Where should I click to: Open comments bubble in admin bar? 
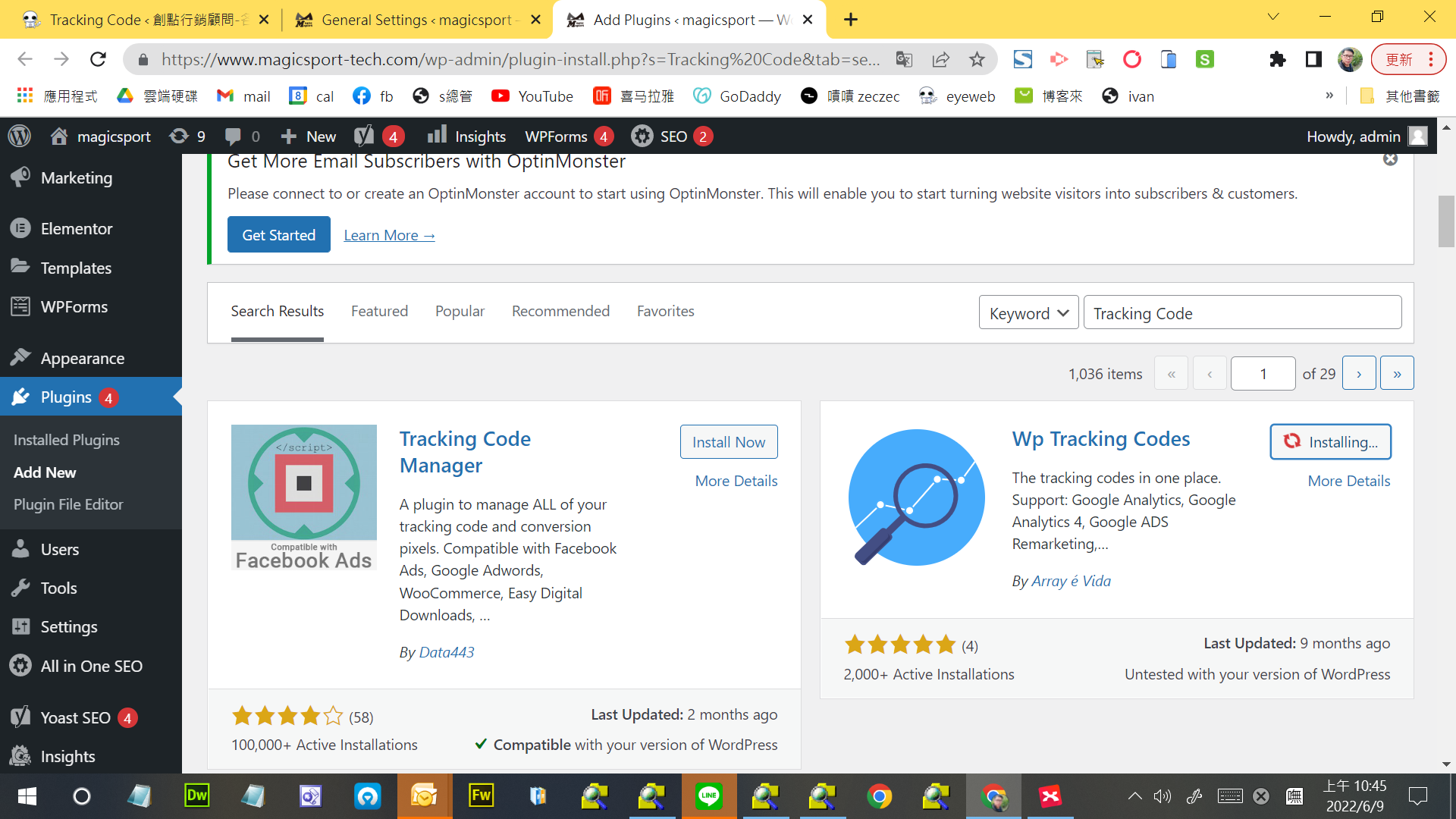243,136
